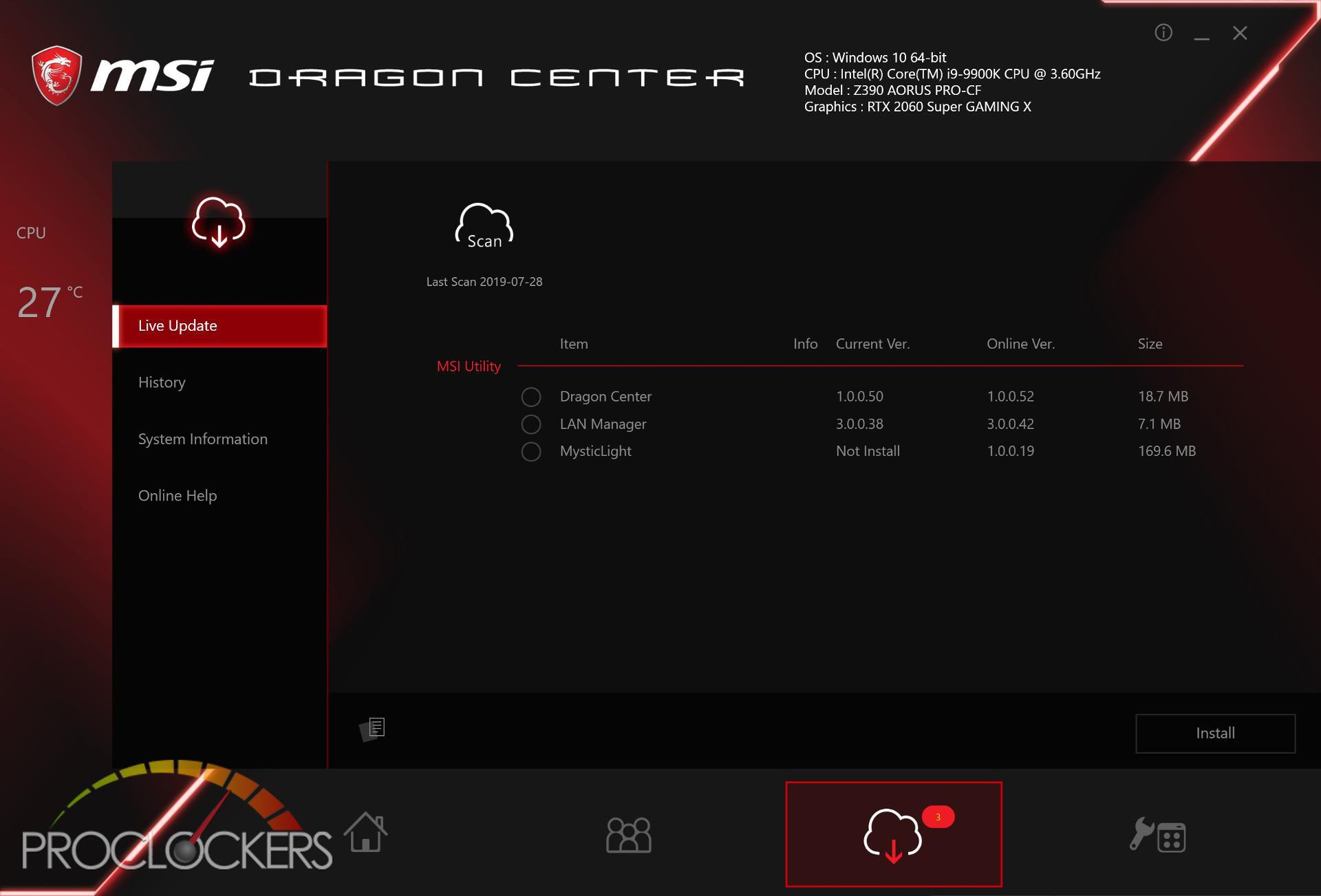Click the Graphics RTX 2060 Super line
This screenshot has height=896, width=1321.
[x=917, y=107]
